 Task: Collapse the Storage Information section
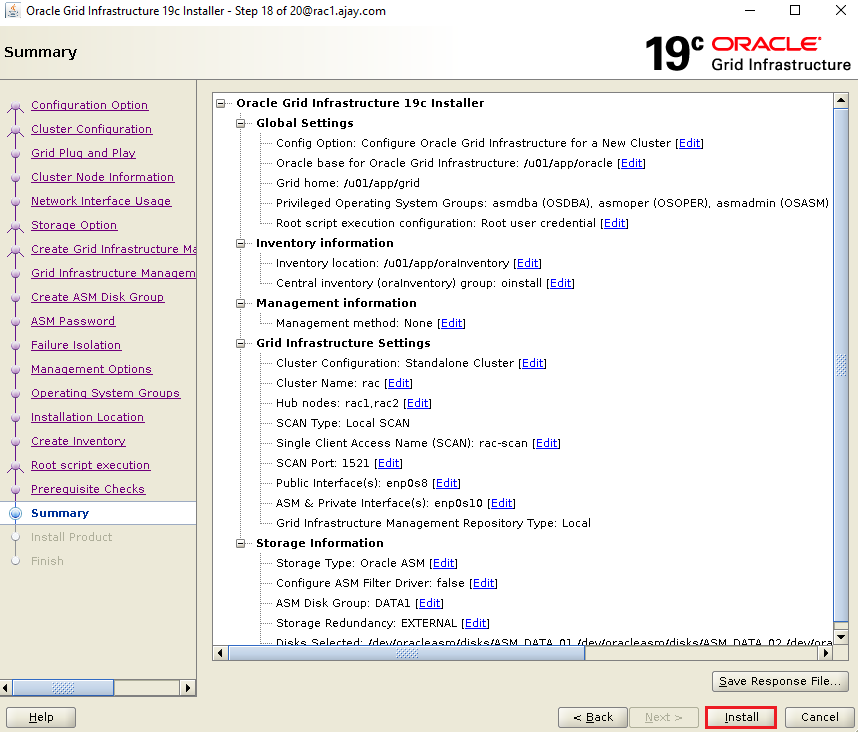(x=240, y=543)
